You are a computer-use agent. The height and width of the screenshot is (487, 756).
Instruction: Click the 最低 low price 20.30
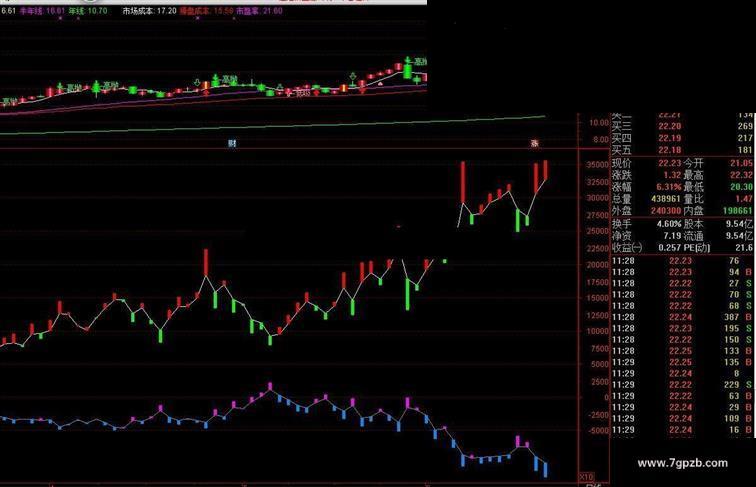[741, 187]
